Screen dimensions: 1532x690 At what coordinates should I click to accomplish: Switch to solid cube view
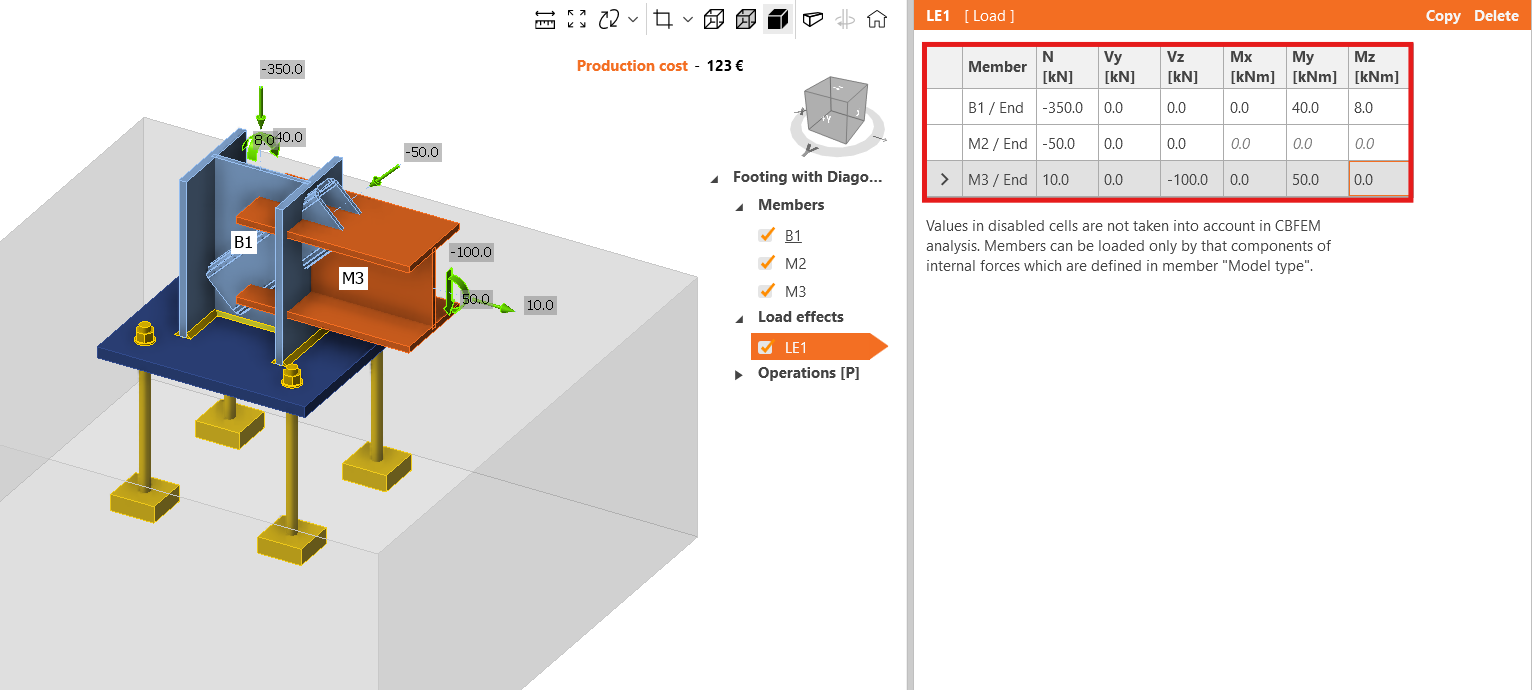[x=777, y=19]
